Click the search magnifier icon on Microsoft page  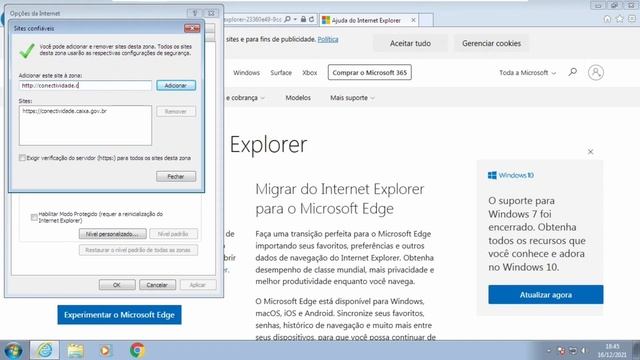point(573,72)
